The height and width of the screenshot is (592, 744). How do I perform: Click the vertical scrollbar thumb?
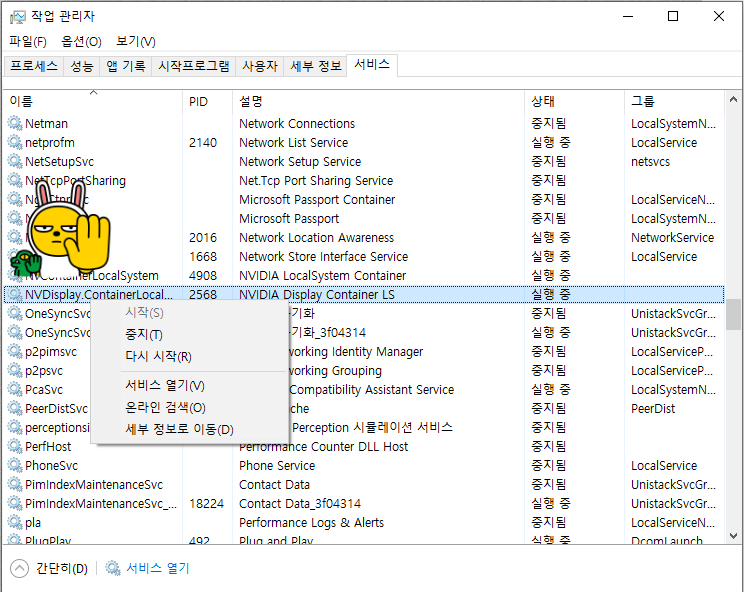click(x=733, y=314)
